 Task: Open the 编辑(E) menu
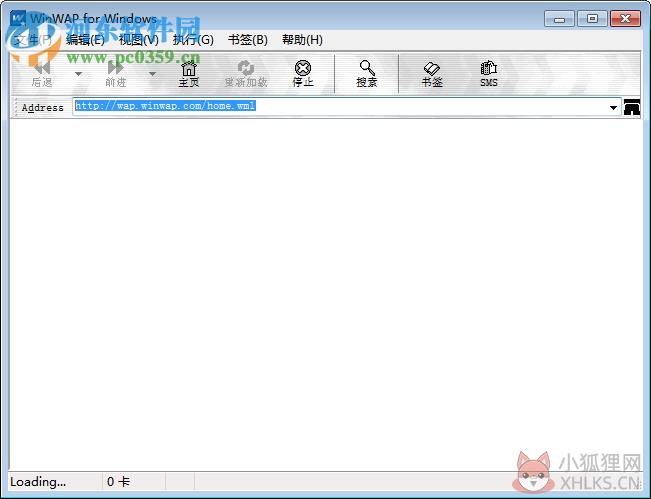pos(85,40)
